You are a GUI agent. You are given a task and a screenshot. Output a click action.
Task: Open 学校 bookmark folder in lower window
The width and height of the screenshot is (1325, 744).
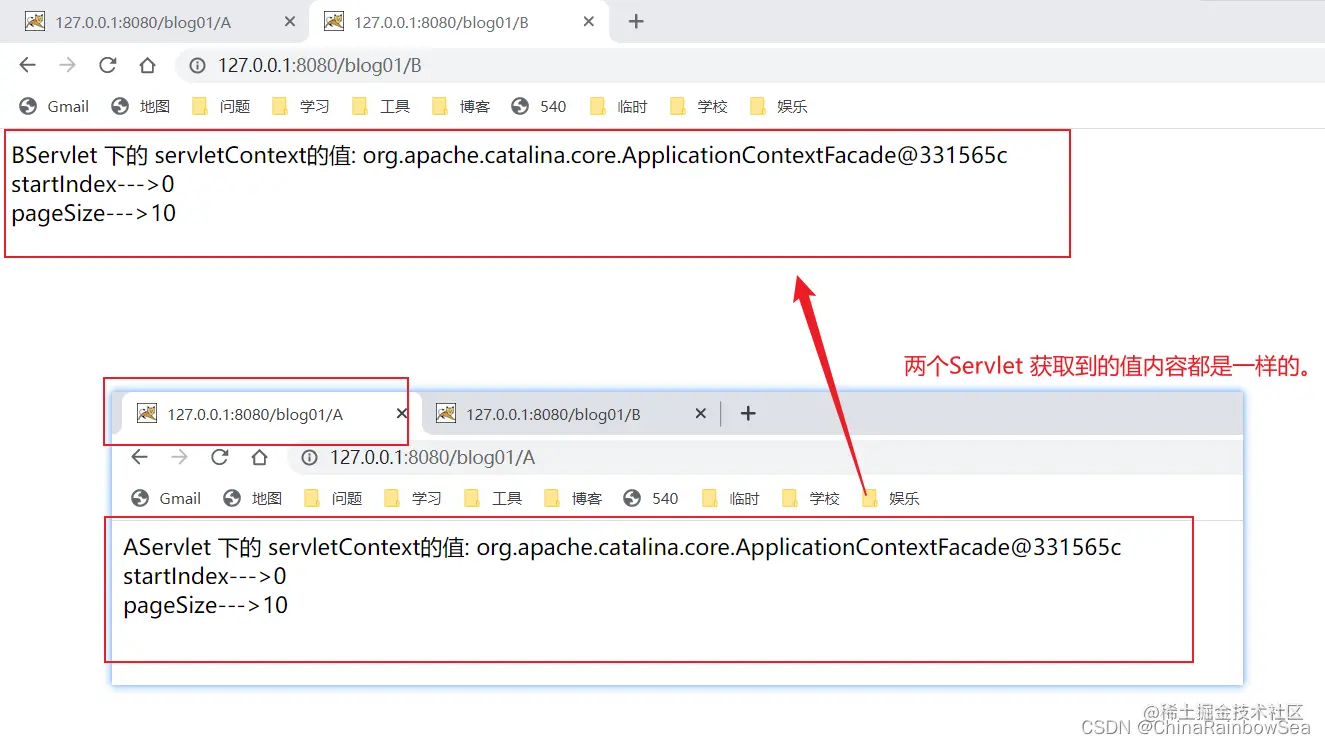click(810, 498)
